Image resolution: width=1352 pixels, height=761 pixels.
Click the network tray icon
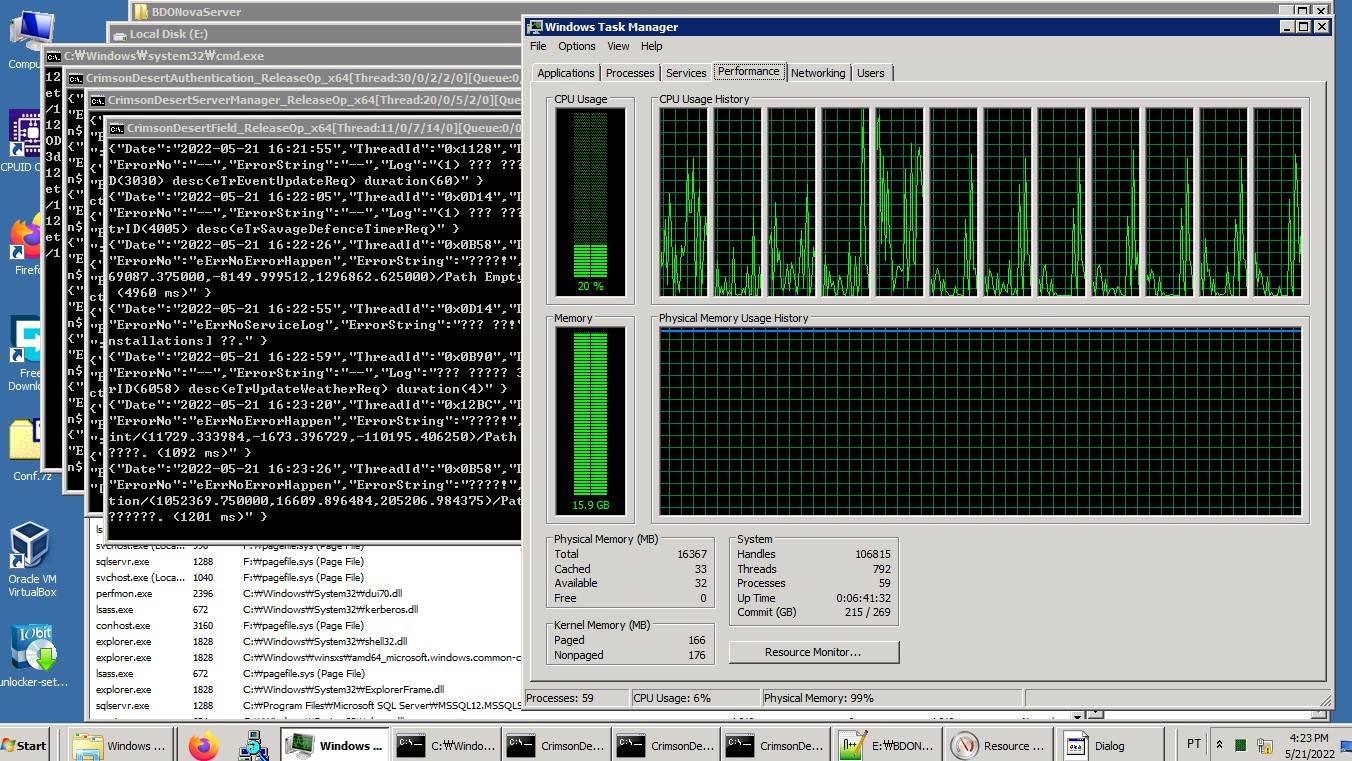(x=1263, y=745)
